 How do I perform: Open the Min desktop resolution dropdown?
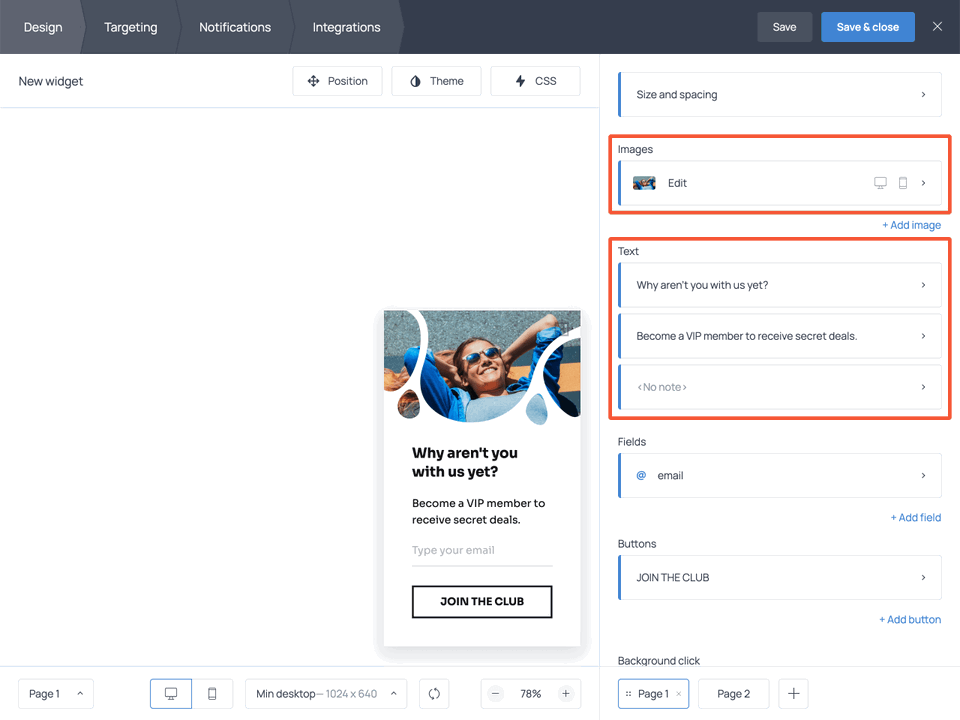[x=325, y=693]
